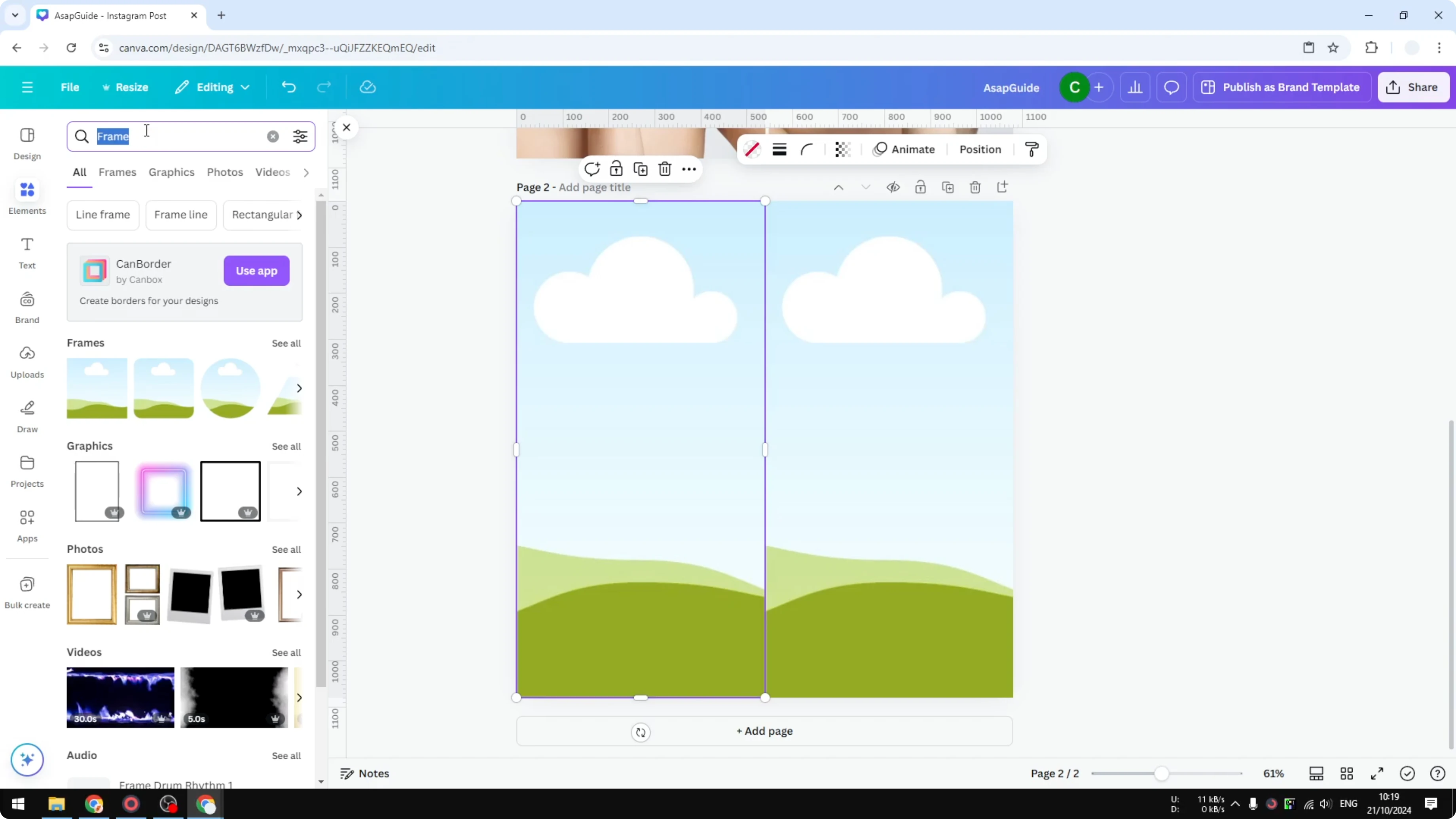Open the File menu

coord(70,87)
